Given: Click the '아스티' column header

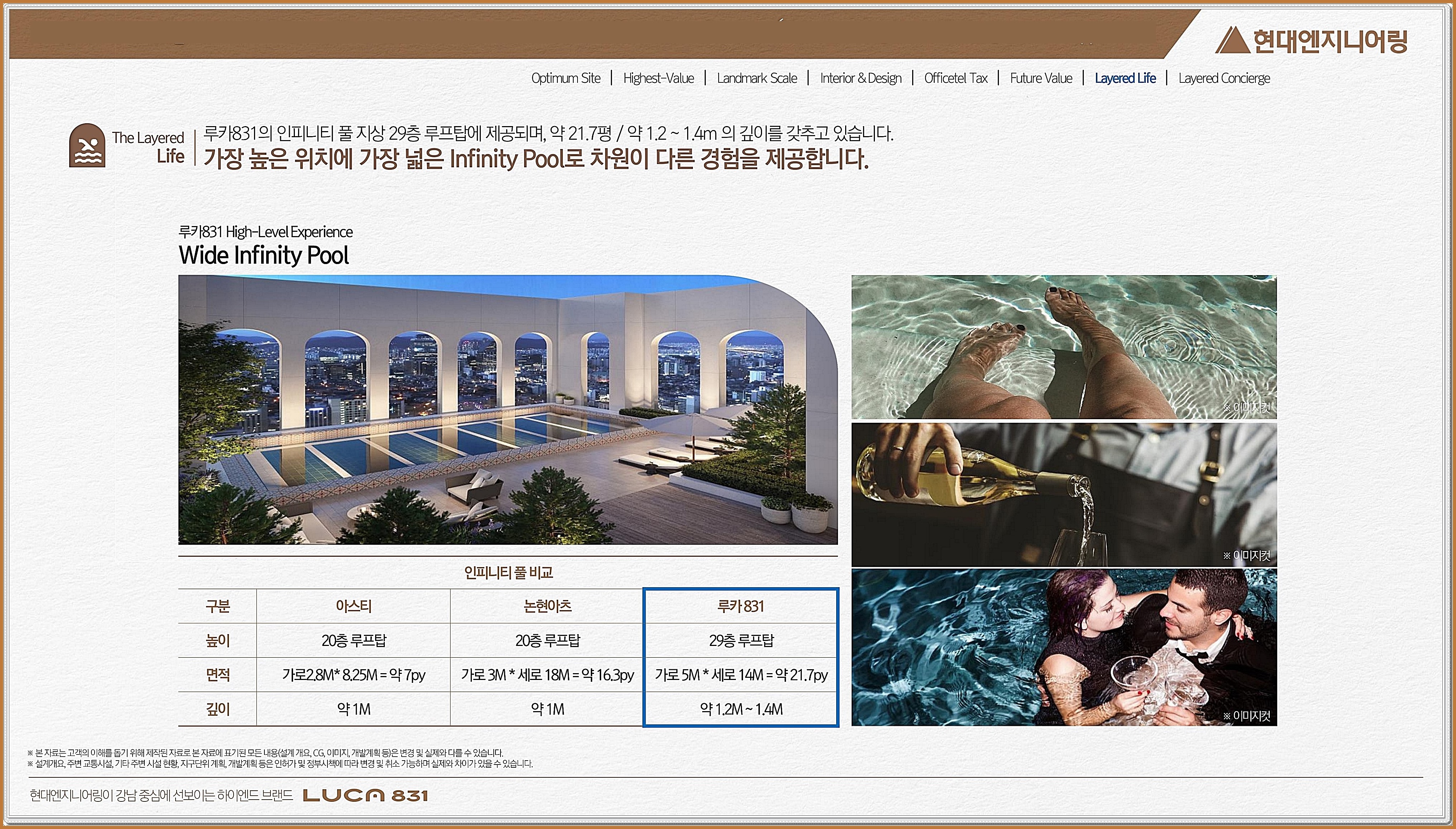Looking at the screenshot, I should [x=354, y=607].
